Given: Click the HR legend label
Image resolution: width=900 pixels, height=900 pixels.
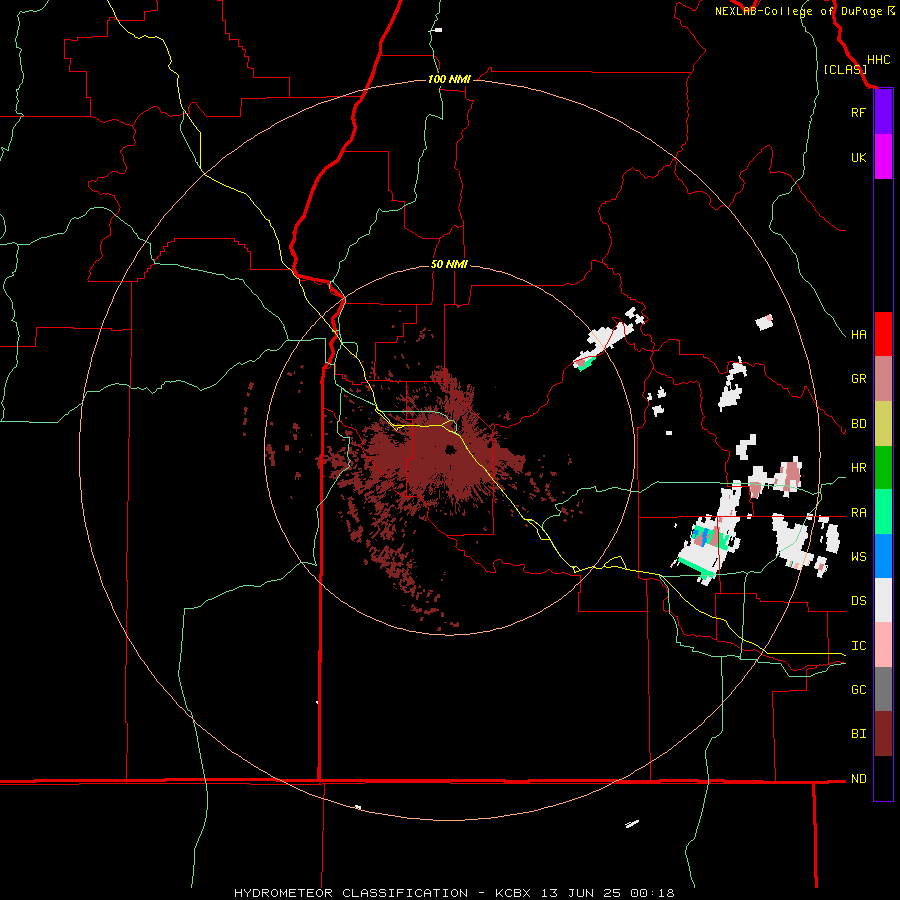Looking at the screenshot, I should (858, 468).
